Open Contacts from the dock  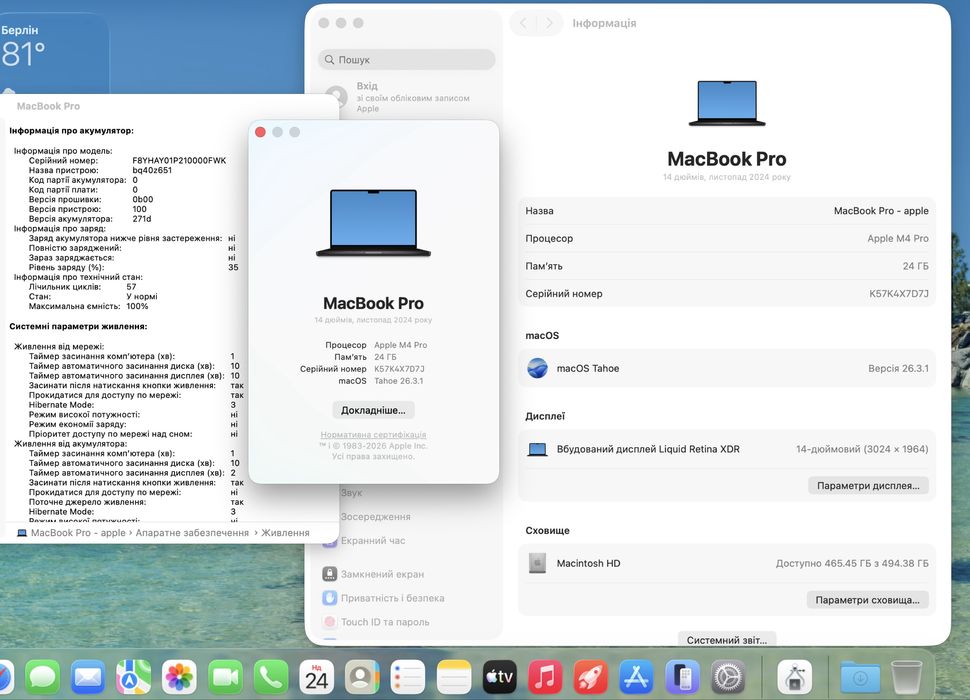coord(362,677)
